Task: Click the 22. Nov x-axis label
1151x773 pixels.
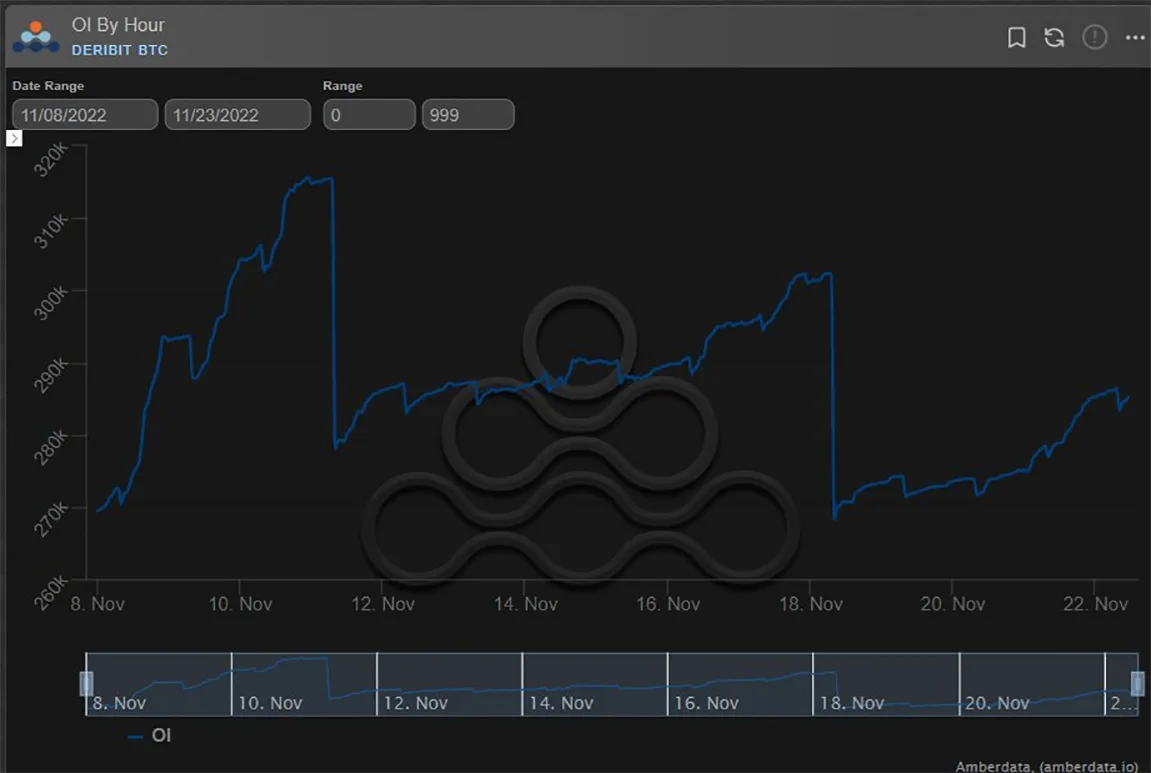Action: [1095, 604]
